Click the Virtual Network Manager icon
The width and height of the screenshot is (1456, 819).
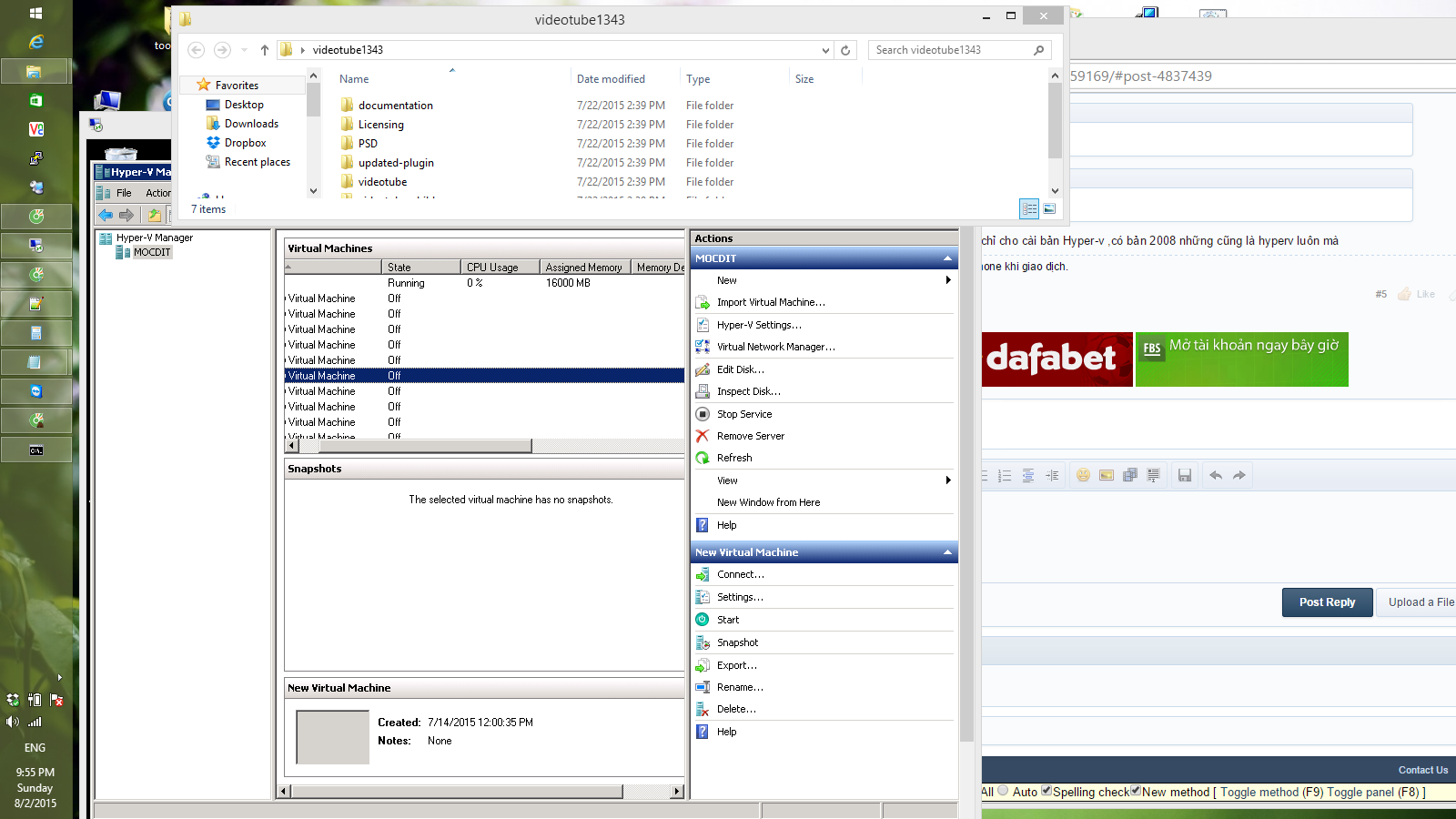point(703,347)
